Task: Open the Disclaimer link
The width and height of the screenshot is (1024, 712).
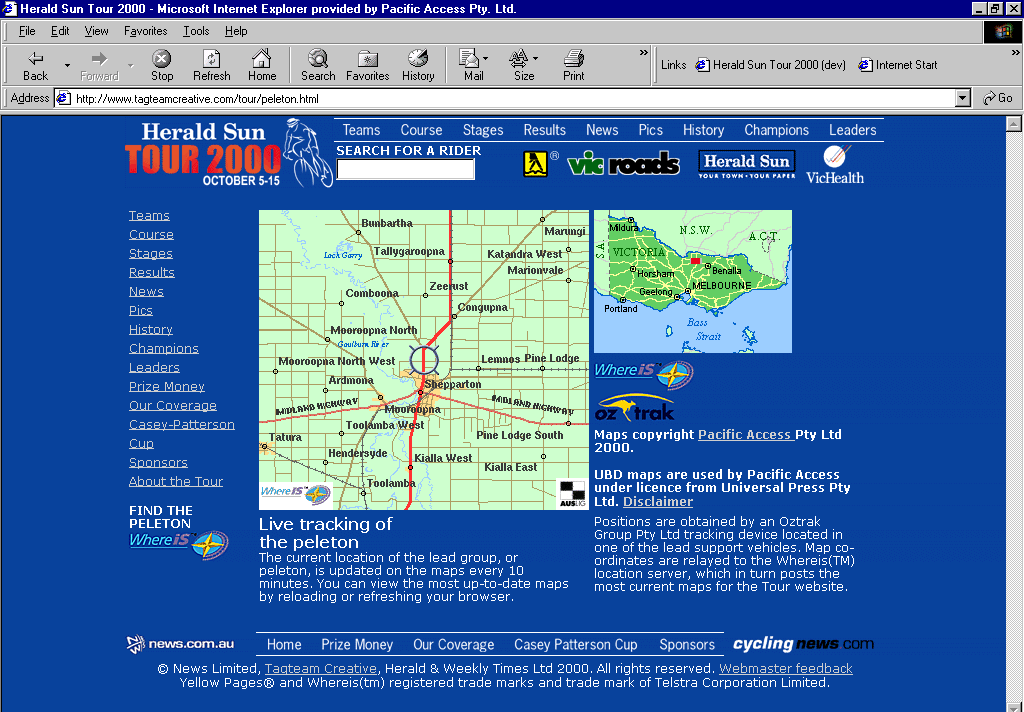Action: tap(658, 502)
